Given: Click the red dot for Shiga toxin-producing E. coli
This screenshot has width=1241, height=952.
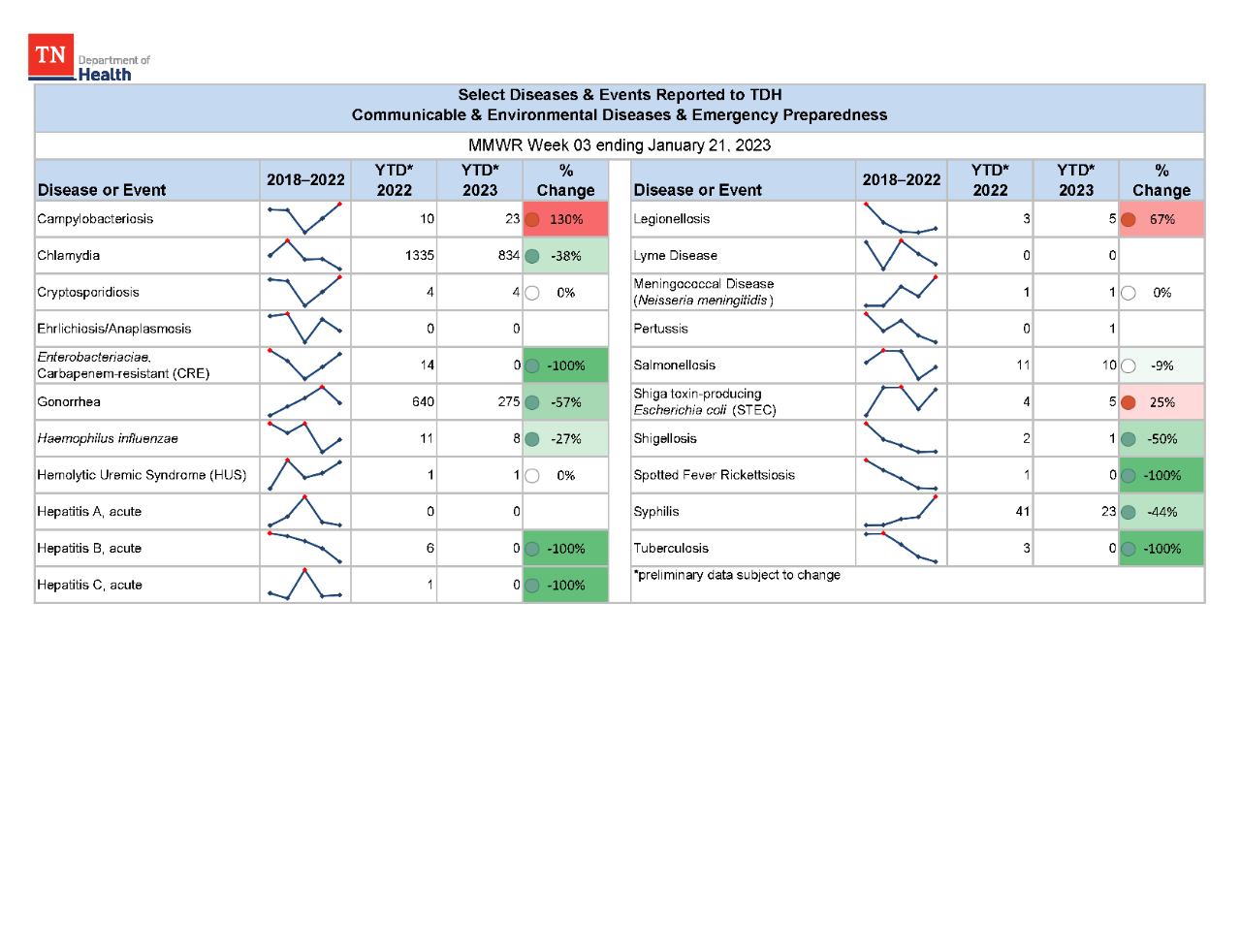Looking at the screenshot, I should pos(1129,402).
